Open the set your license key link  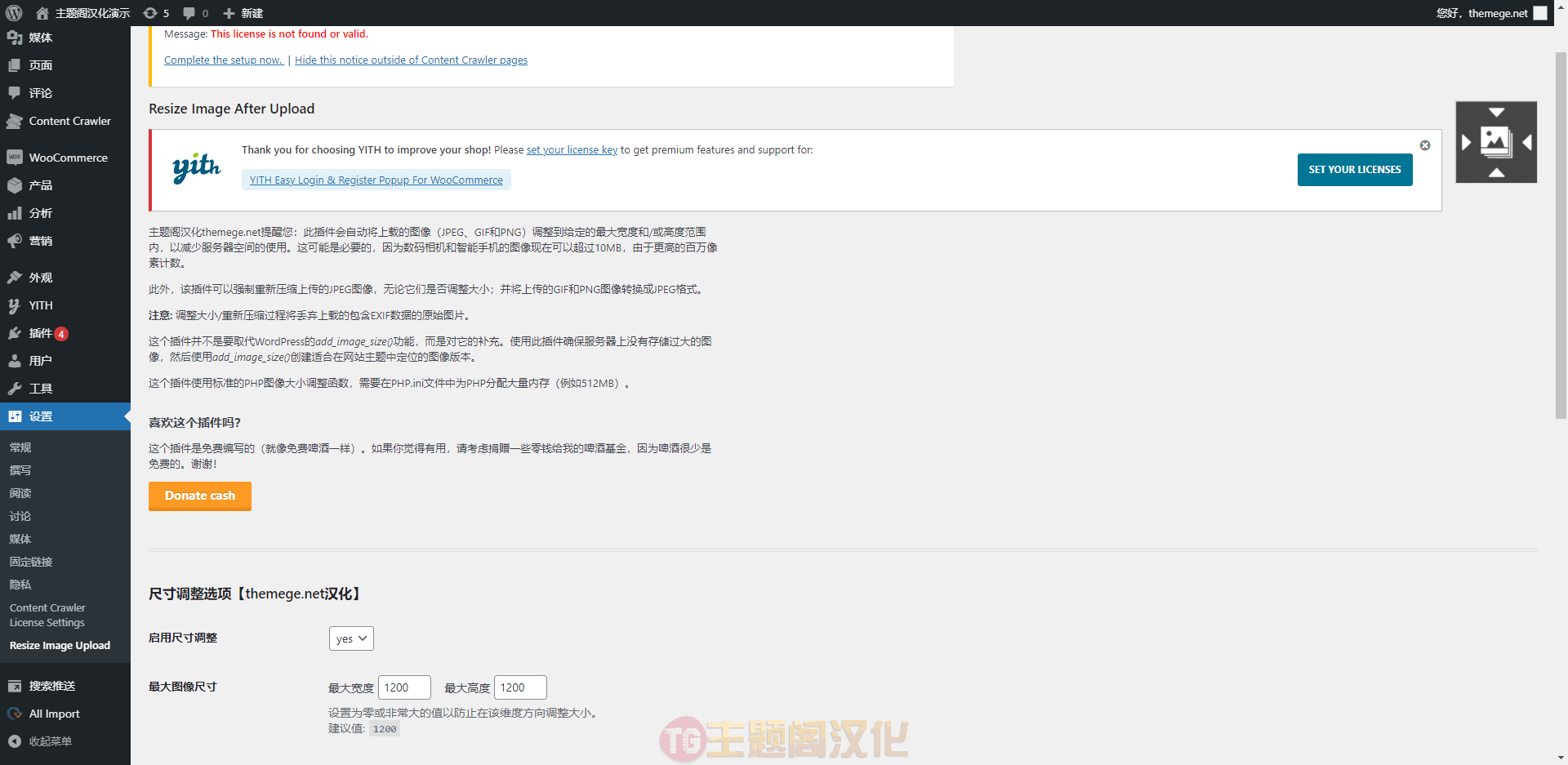[x=572, y=149]
